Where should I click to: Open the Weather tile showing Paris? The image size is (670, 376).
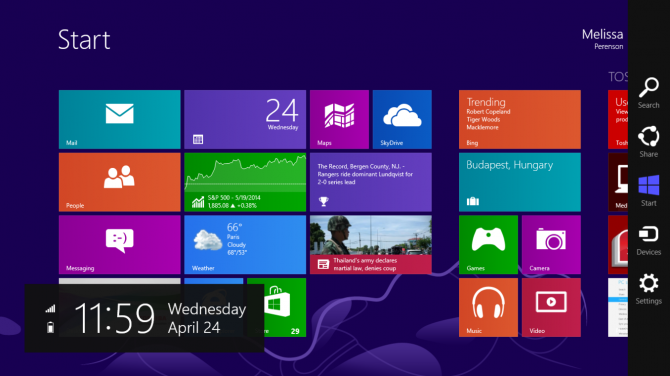(x=245, y=245)
